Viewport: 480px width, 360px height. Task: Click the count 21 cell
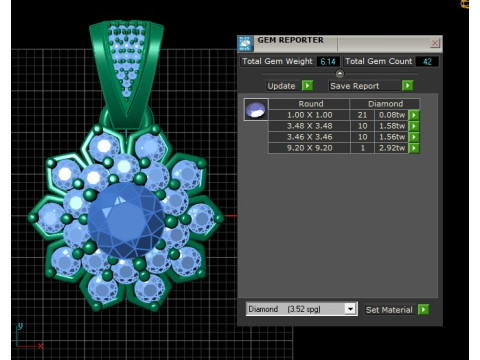[362, 115]
